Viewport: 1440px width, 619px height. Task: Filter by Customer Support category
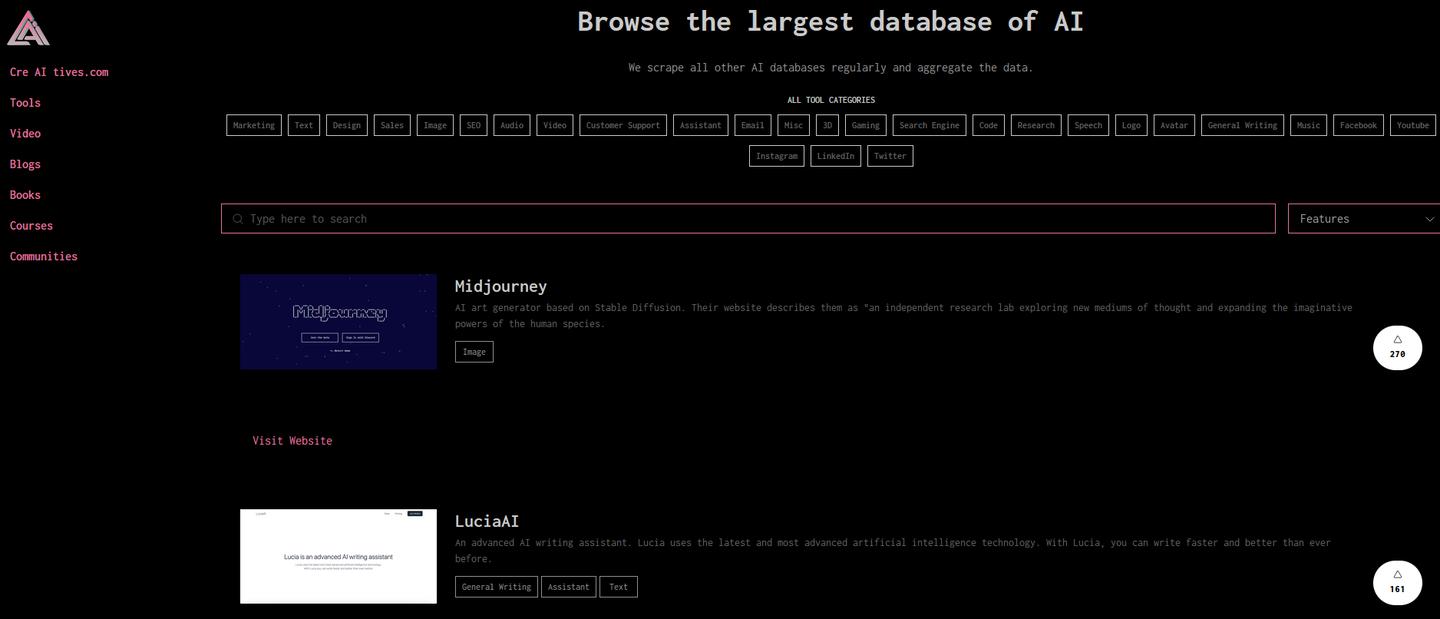623,125
